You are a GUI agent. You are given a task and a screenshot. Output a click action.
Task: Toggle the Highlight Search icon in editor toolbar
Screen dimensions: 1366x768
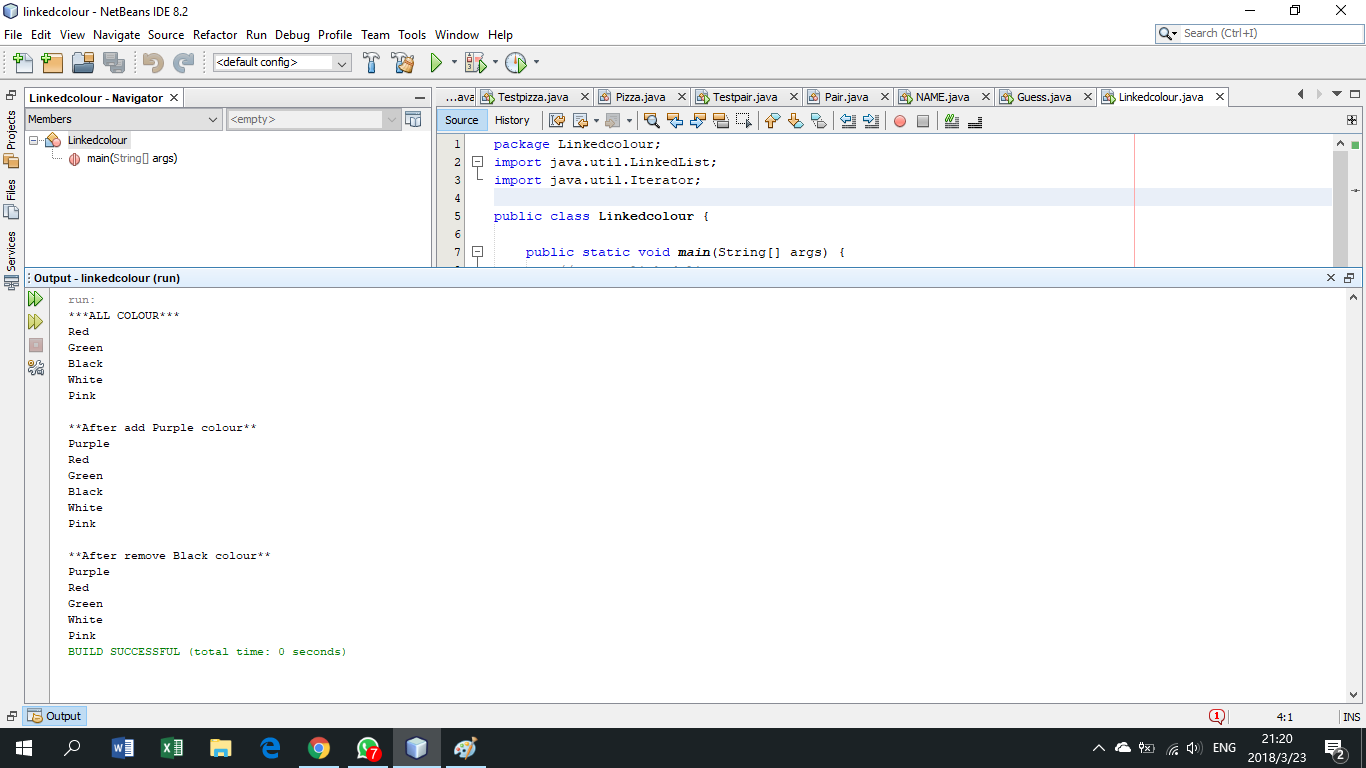[x=721, y=120]
